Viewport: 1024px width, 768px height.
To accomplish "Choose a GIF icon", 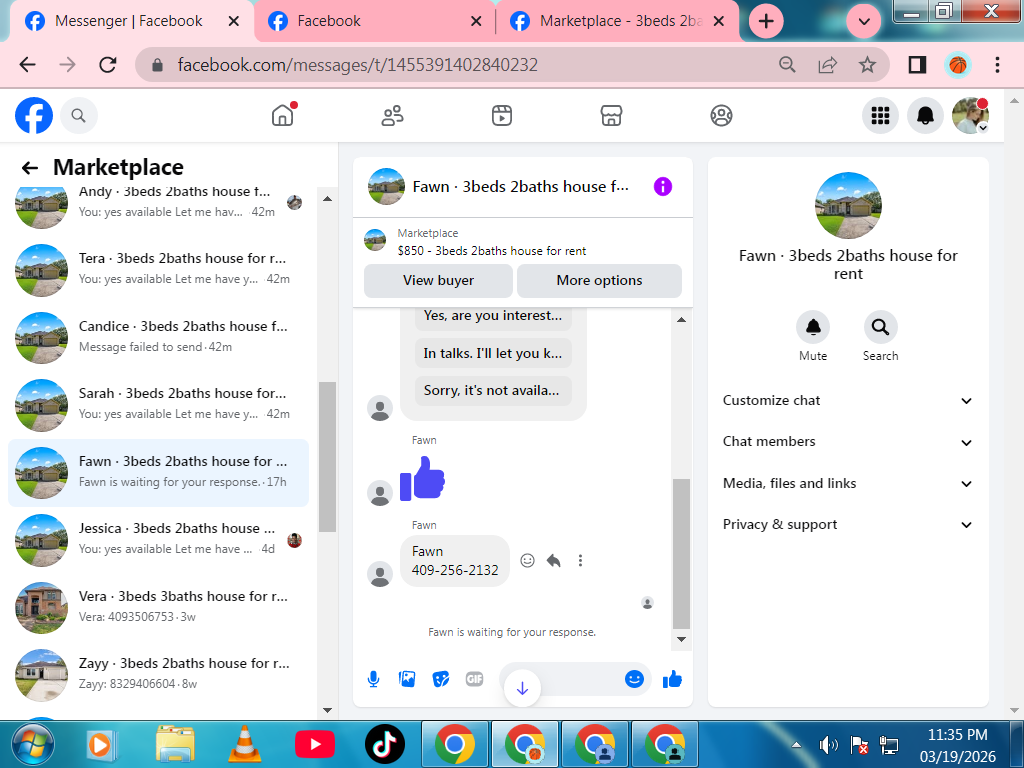I will tap(474, 680).
